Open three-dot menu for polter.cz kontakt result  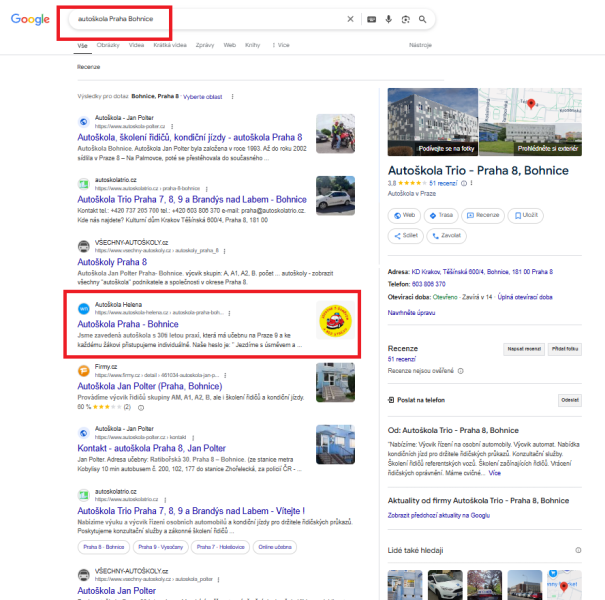click(x=193, y=438)
